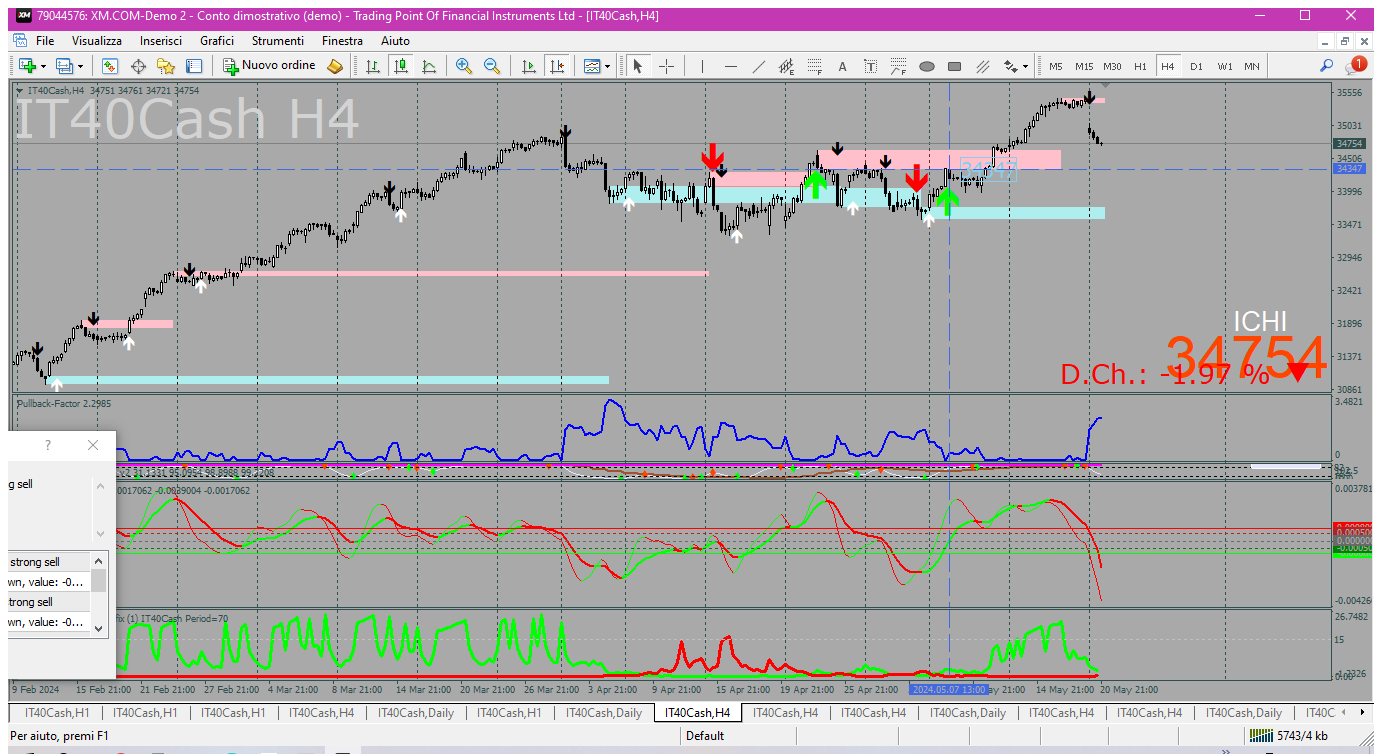This screenshot has width=1382, height=754.
Task: Open the File menu
Action: pos(45,41)
